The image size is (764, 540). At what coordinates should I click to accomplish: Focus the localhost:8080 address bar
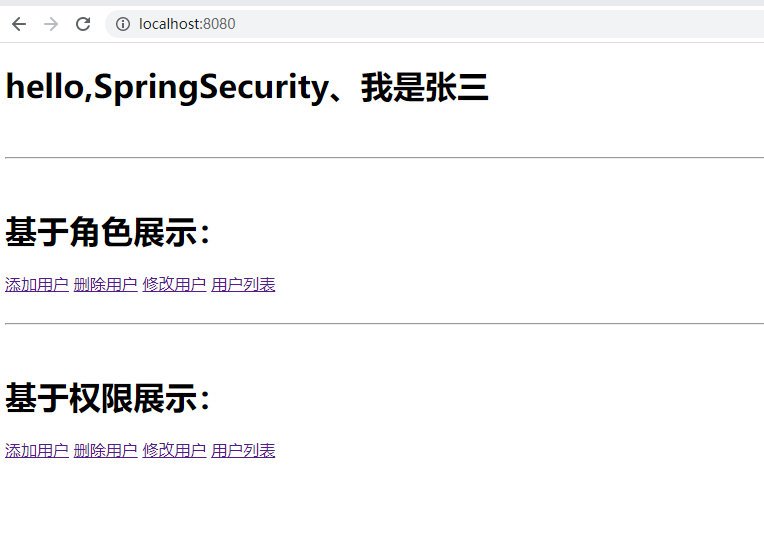tap(187, 24)
